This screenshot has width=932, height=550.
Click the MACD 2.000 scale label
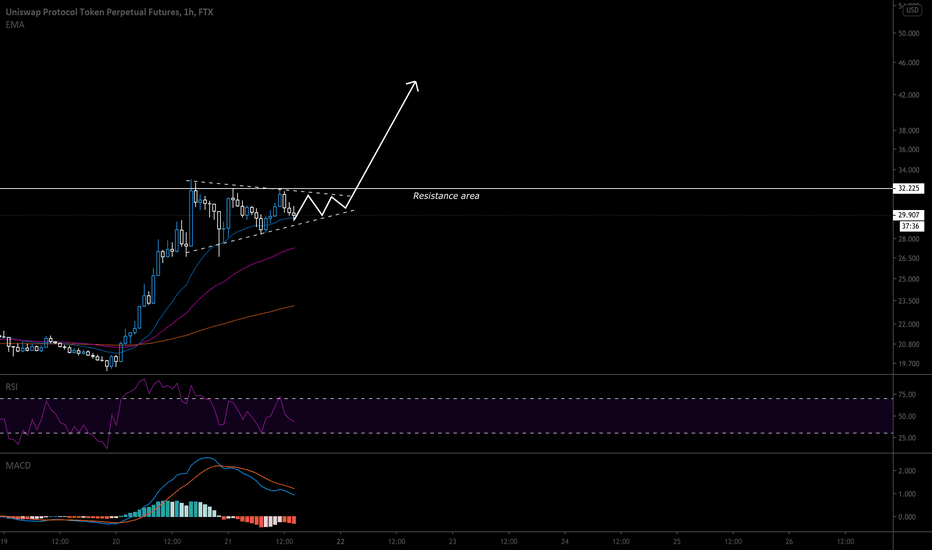pyautogui.click(x=907, y=470)
